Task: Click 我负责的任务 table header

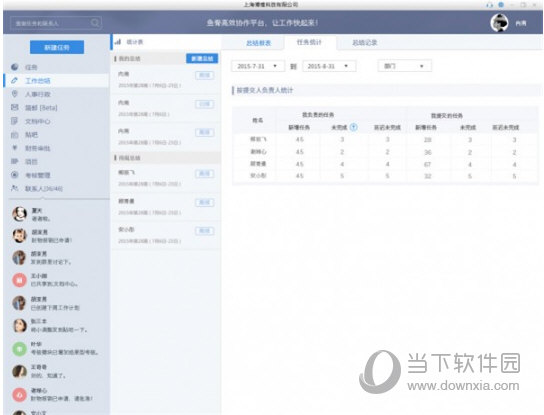Action: tap(318, 115)
